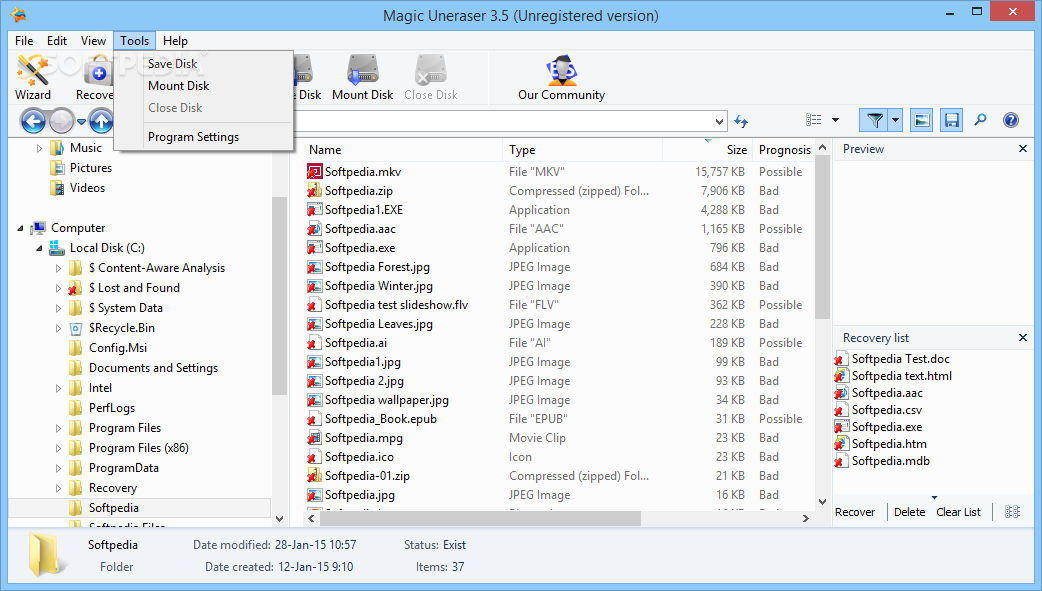Toggle the filter funnel button
Viewport: 1042px width, 591px height.
875,120
